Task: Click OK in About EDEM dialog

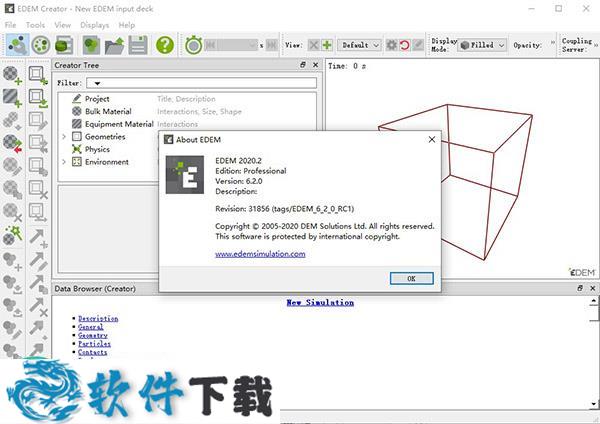Action: [x=411, y=279]
